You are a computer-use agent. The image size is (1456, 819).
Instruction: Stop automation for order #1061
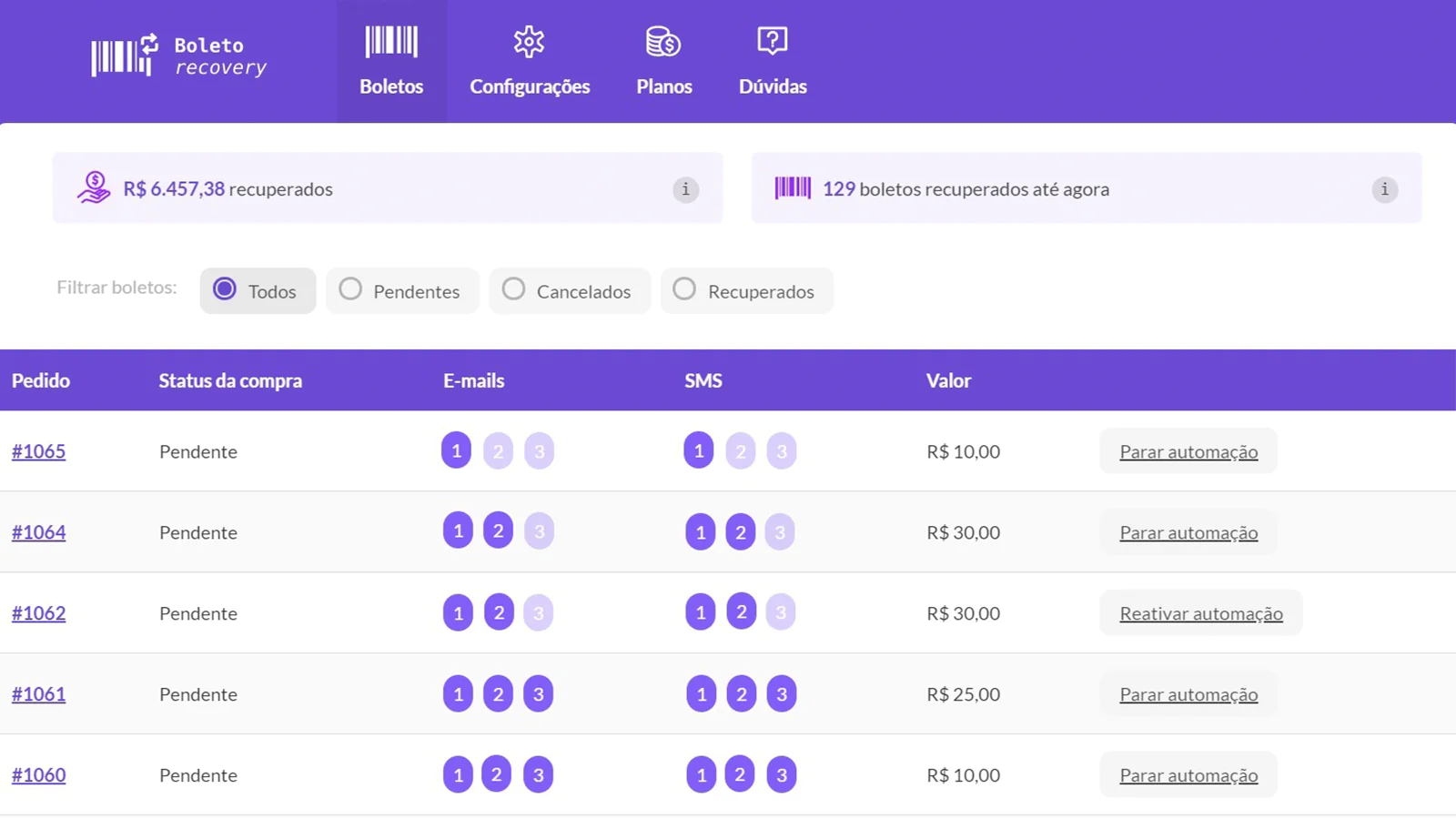click(x=1188, y=694)
